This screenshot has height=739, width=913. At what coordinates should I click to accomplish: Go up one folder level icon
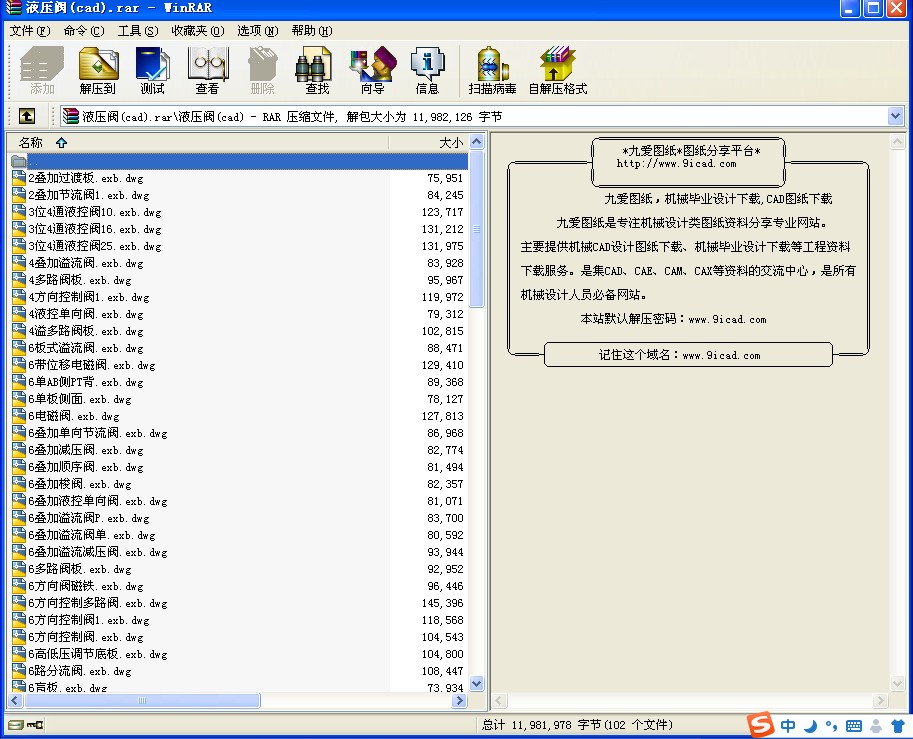27,117
